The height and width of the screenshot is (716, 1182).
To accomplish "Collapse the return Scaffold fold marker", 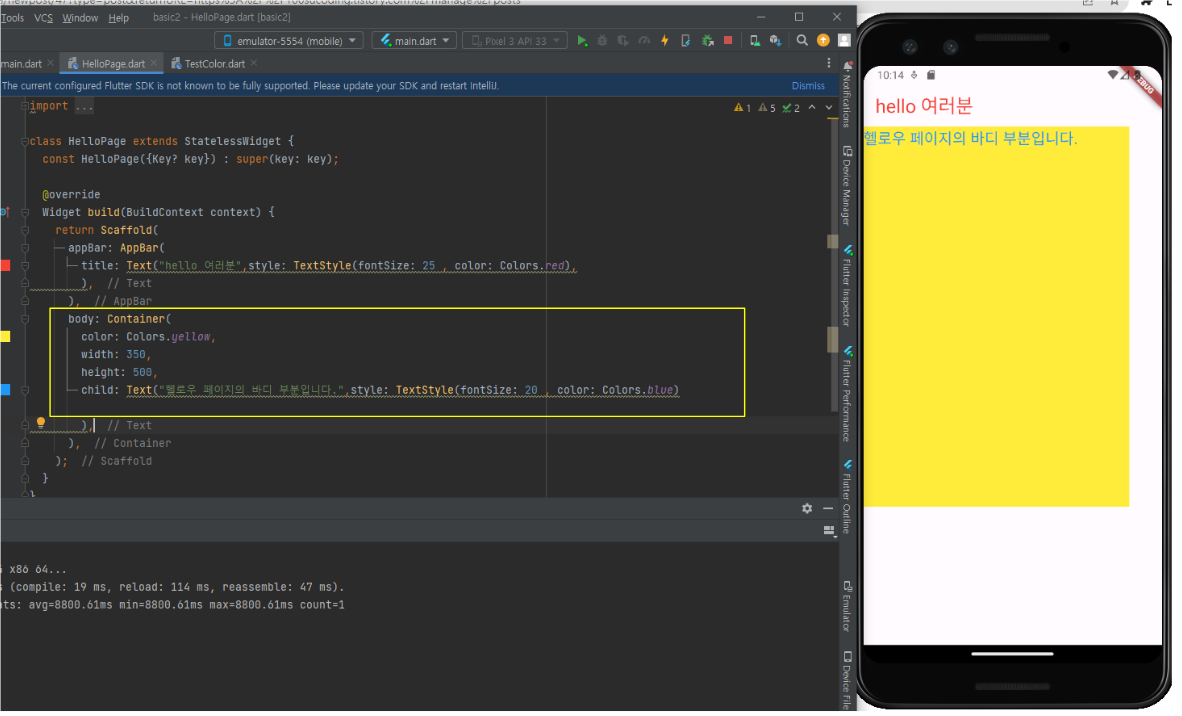I will (x=25, y=231).
